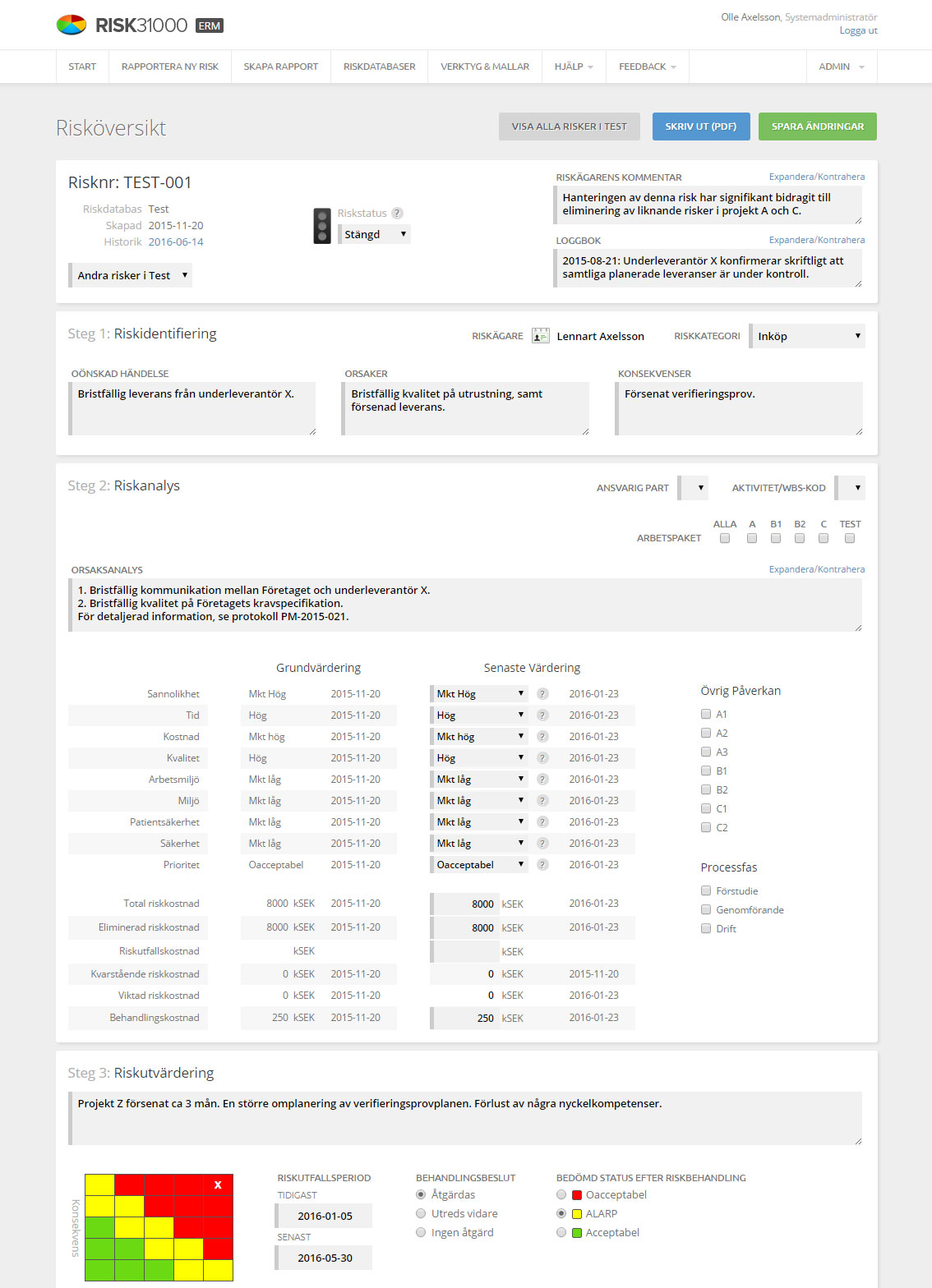Click the red Oacceptabel color swatch
This screenshot has height=1288, width=932.
click(577, 1195)
